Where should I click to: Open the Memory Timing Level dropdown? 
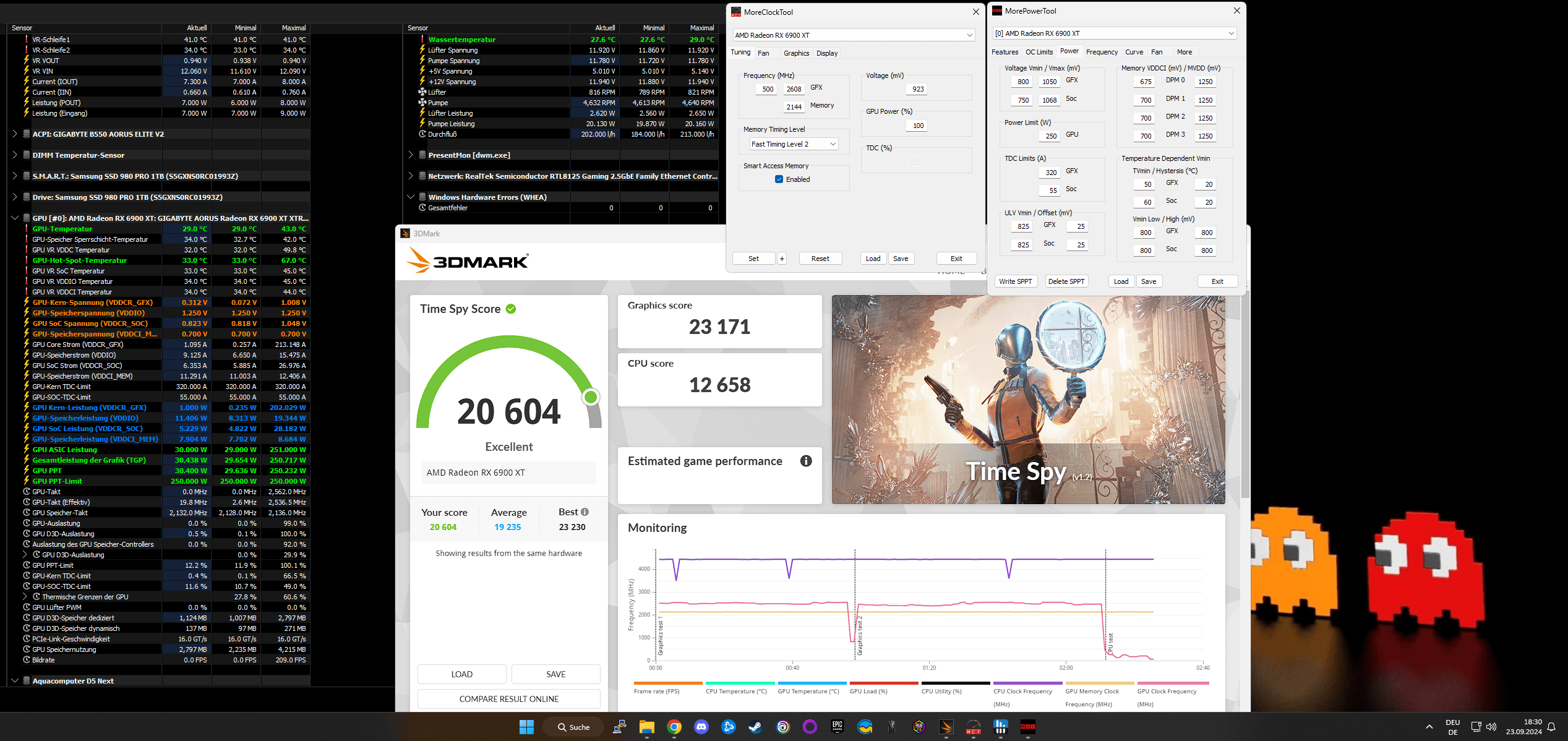coord(794,144)
